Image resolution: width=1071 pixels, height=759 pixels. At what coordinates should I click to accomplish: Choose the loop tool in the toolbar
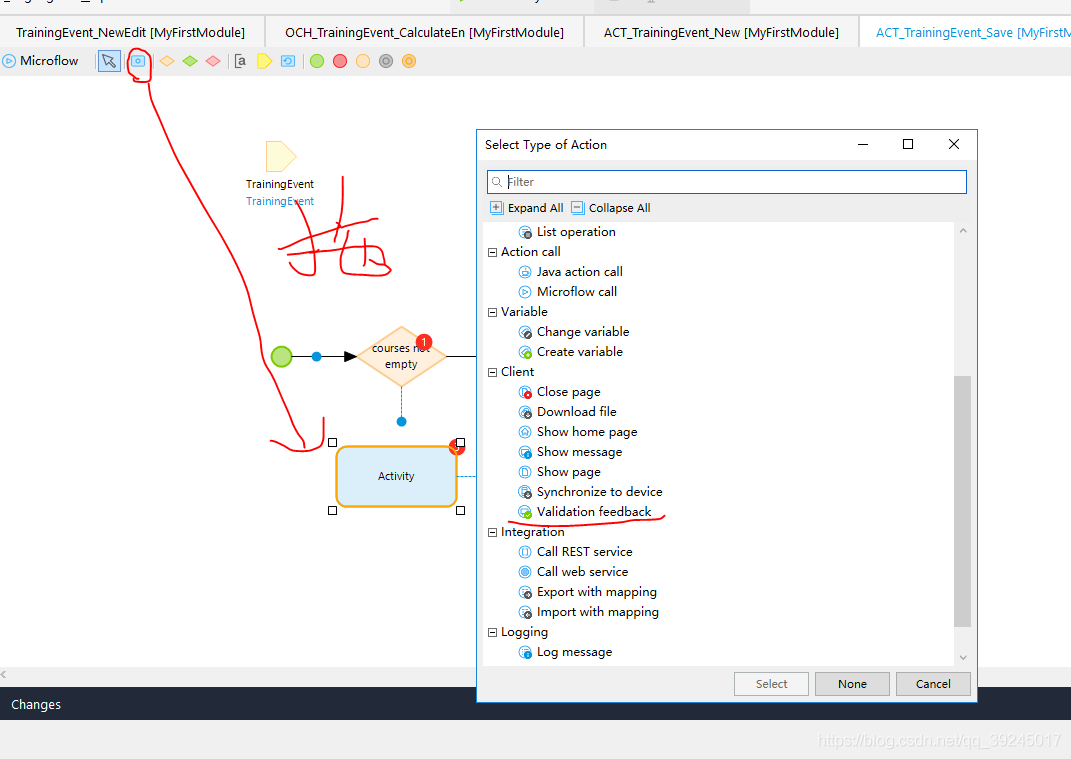click(287, 61)
